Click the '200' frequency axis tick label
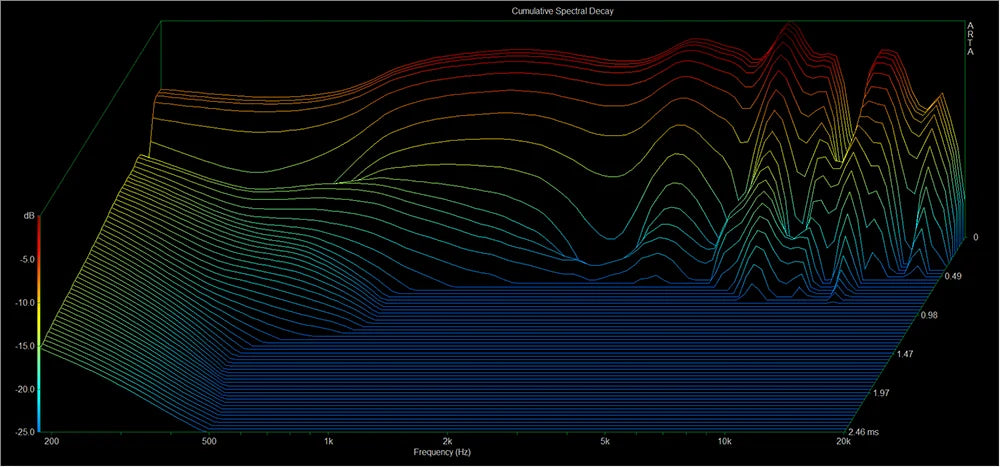1000x467 pixels. pos(52,441)
